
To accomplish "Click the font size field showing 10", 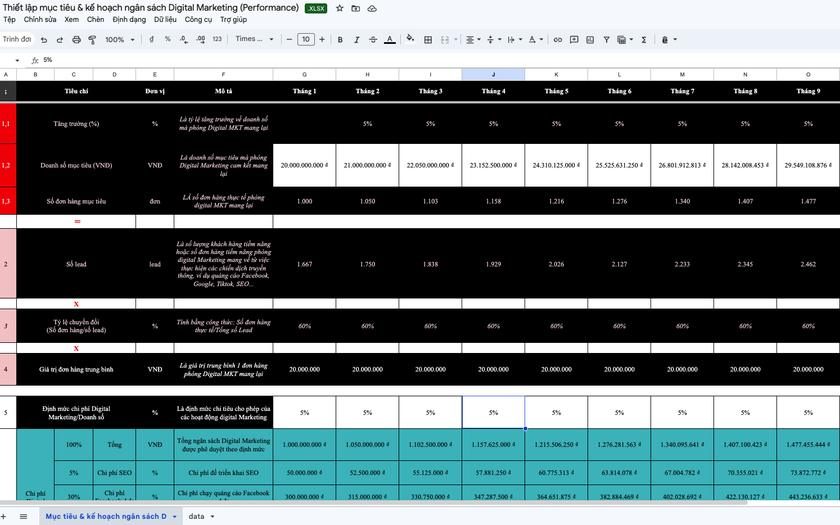I will [306, 39].
